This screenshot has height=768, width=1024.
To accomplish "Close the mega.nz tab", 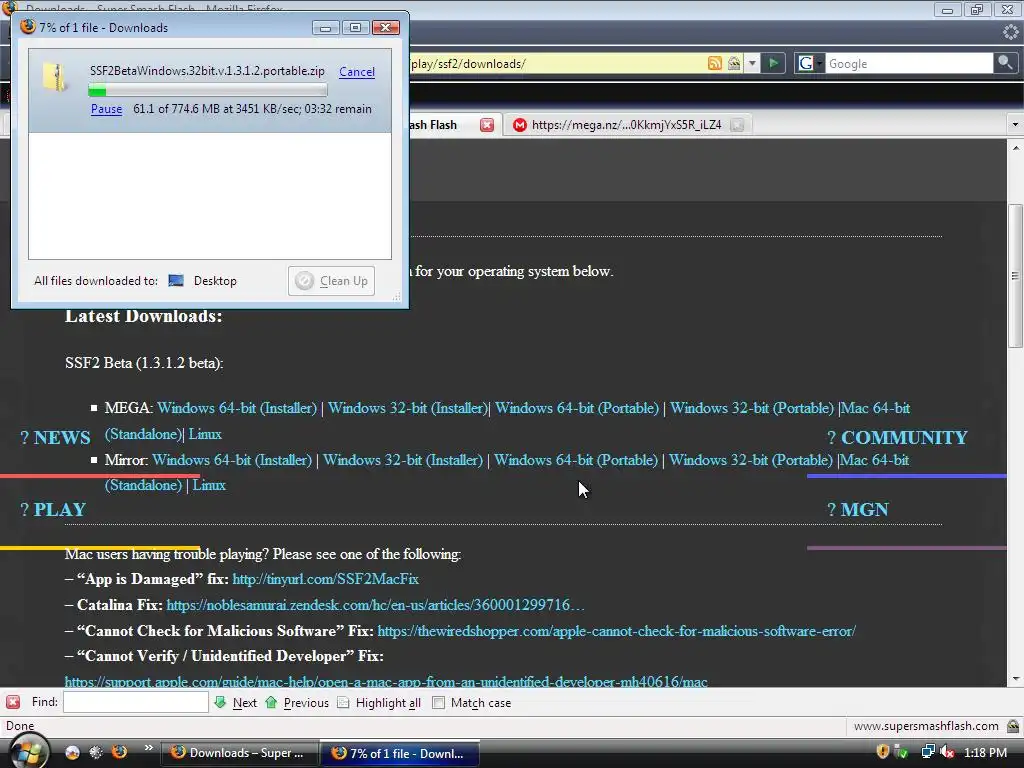I will [737, 125].
